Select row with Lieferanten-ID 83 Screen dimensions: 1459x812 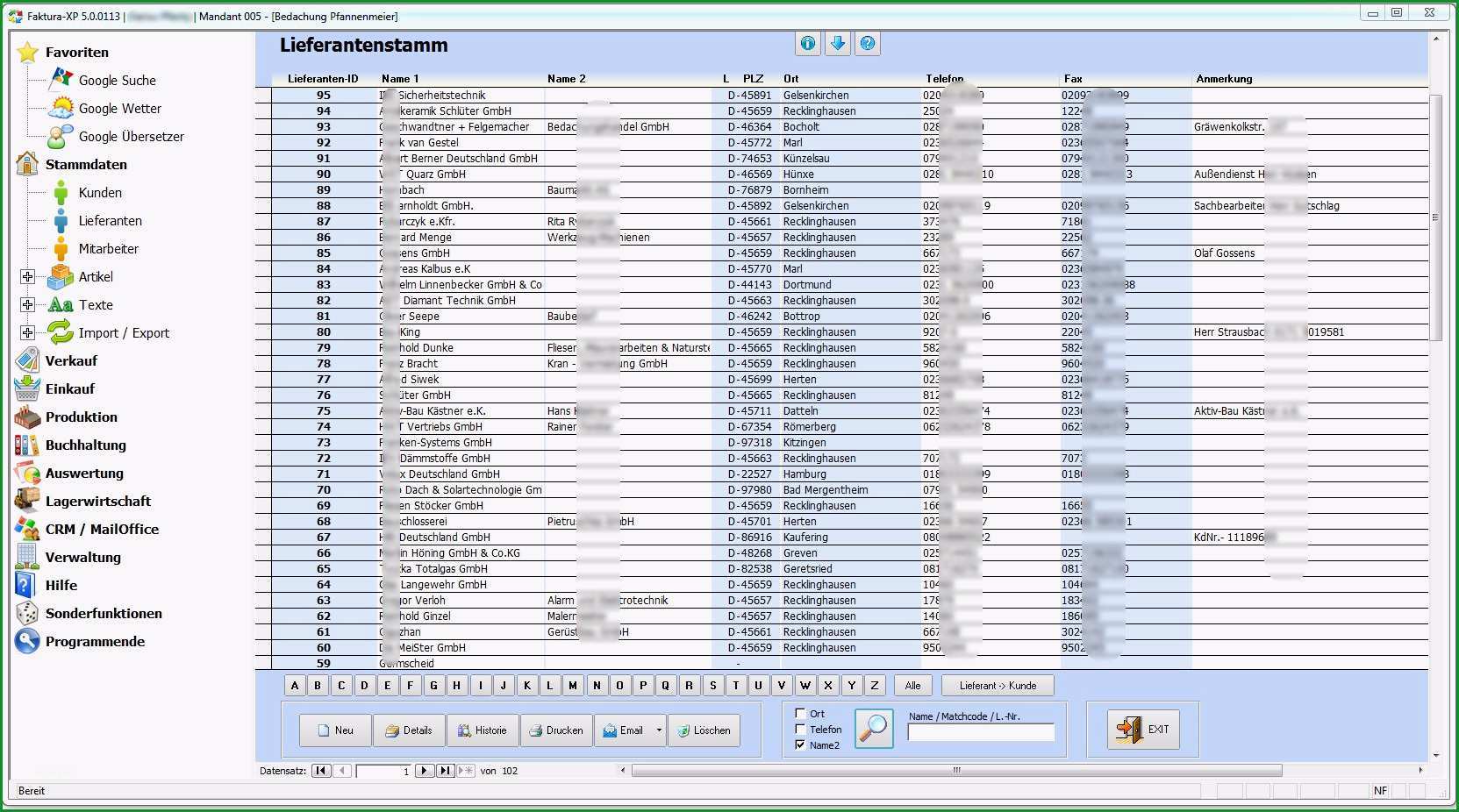point(324,284)
